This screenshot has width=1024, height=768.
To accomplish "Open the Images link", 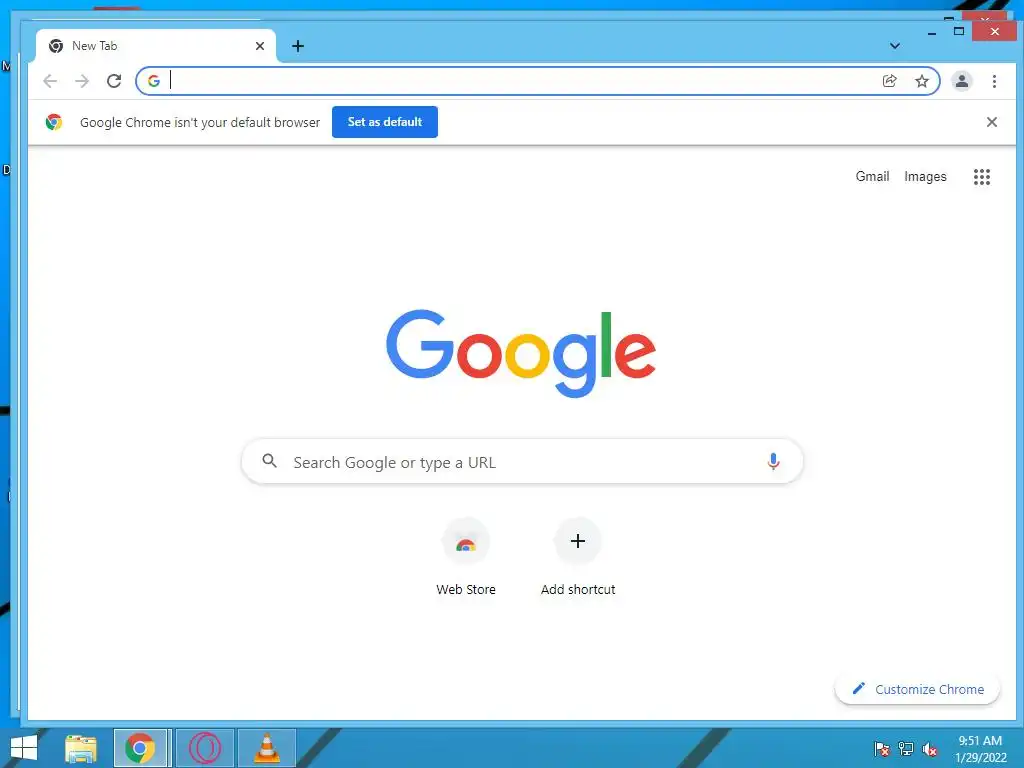I will (925, 176).
